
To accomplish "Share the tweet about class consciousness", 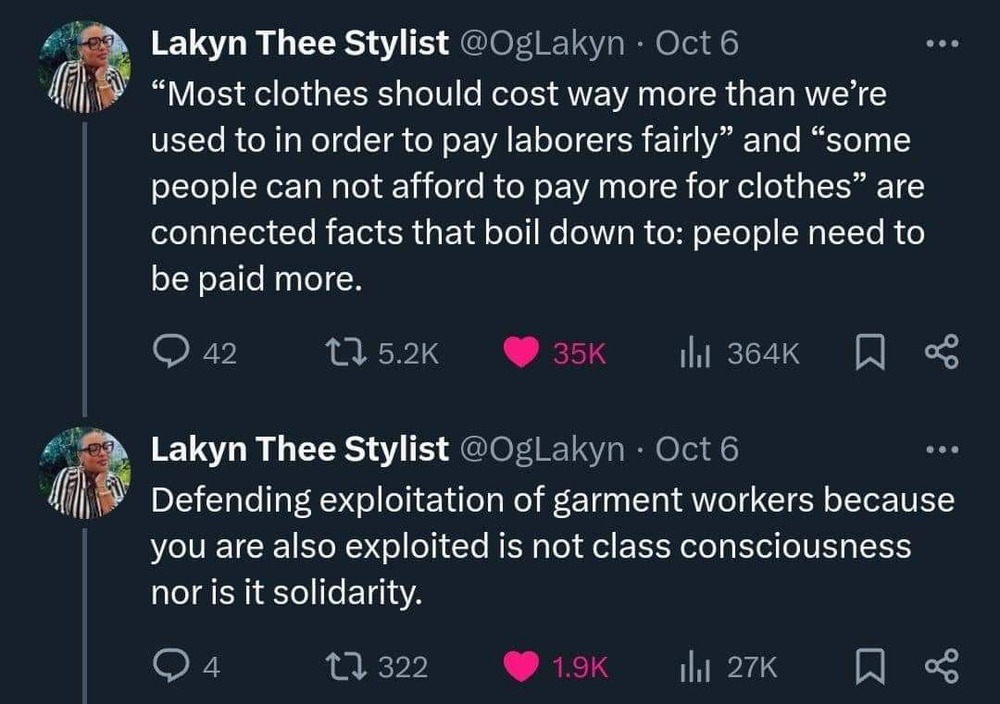I will [942, 667].
